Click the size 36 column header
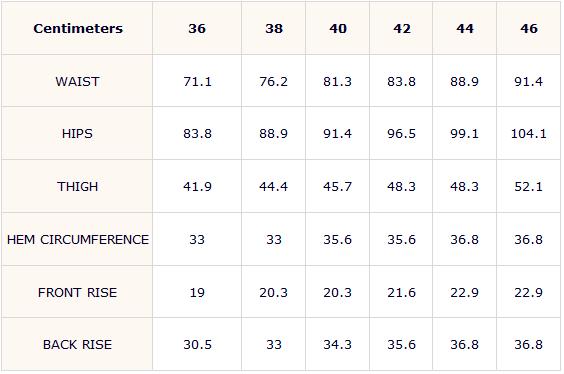 pos(197,28)
